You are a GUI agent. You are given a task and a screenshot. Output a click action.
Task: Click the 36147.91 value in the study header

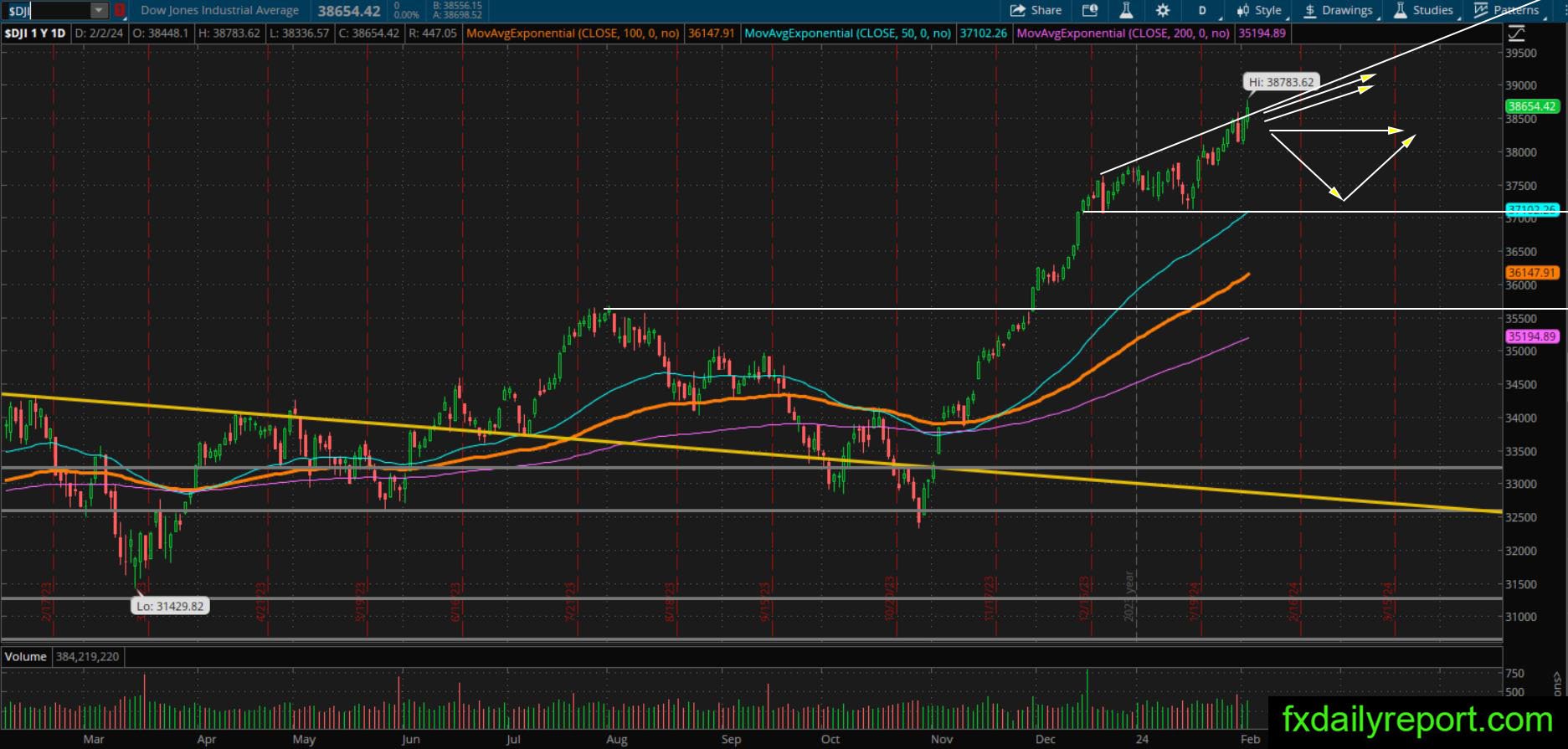[711, 33]
